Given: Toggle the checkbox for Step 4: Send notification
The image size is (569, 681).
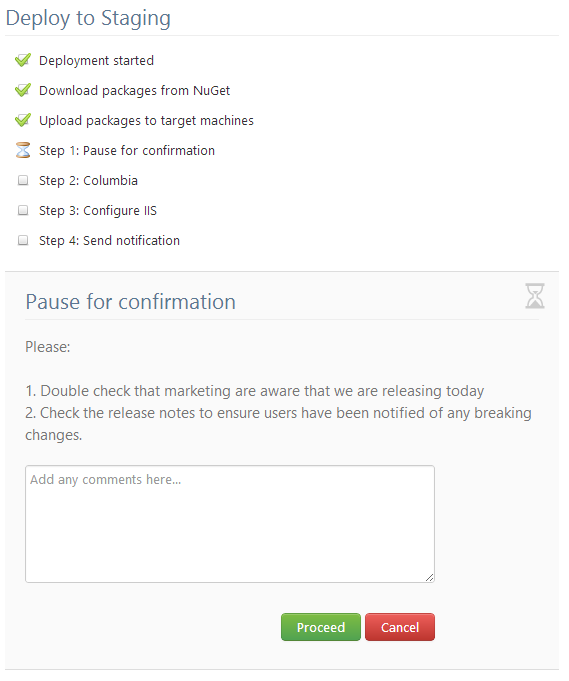Looking at the screenshot, I should [23, 240].
